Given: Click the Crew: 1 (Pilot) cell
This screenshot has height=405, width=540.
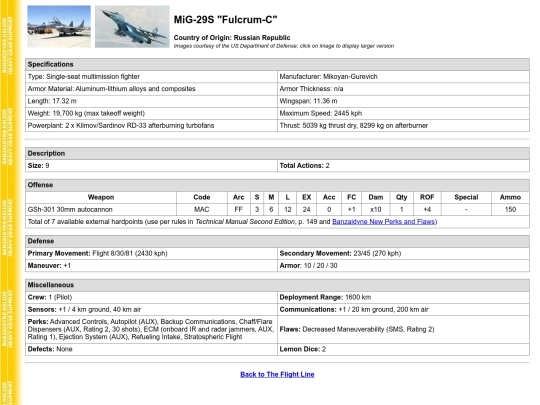Looking at the screenshot, I should tap(152, 297).
